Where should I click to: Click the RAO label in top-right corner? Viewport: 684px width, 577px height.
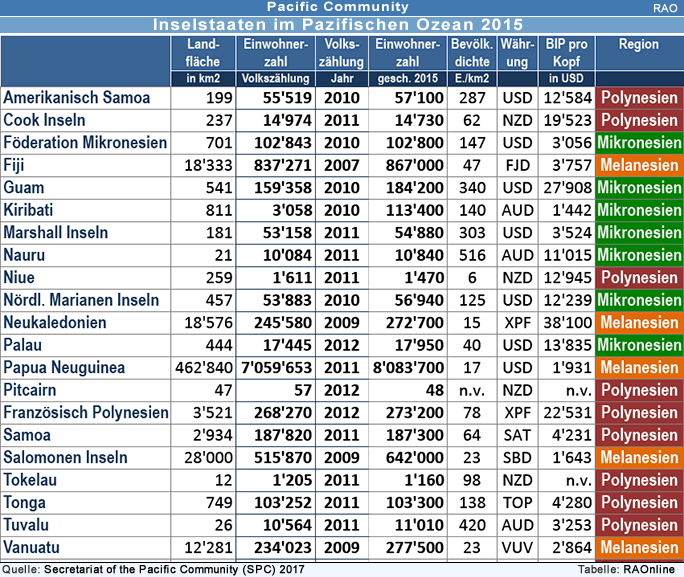(665, 8)
